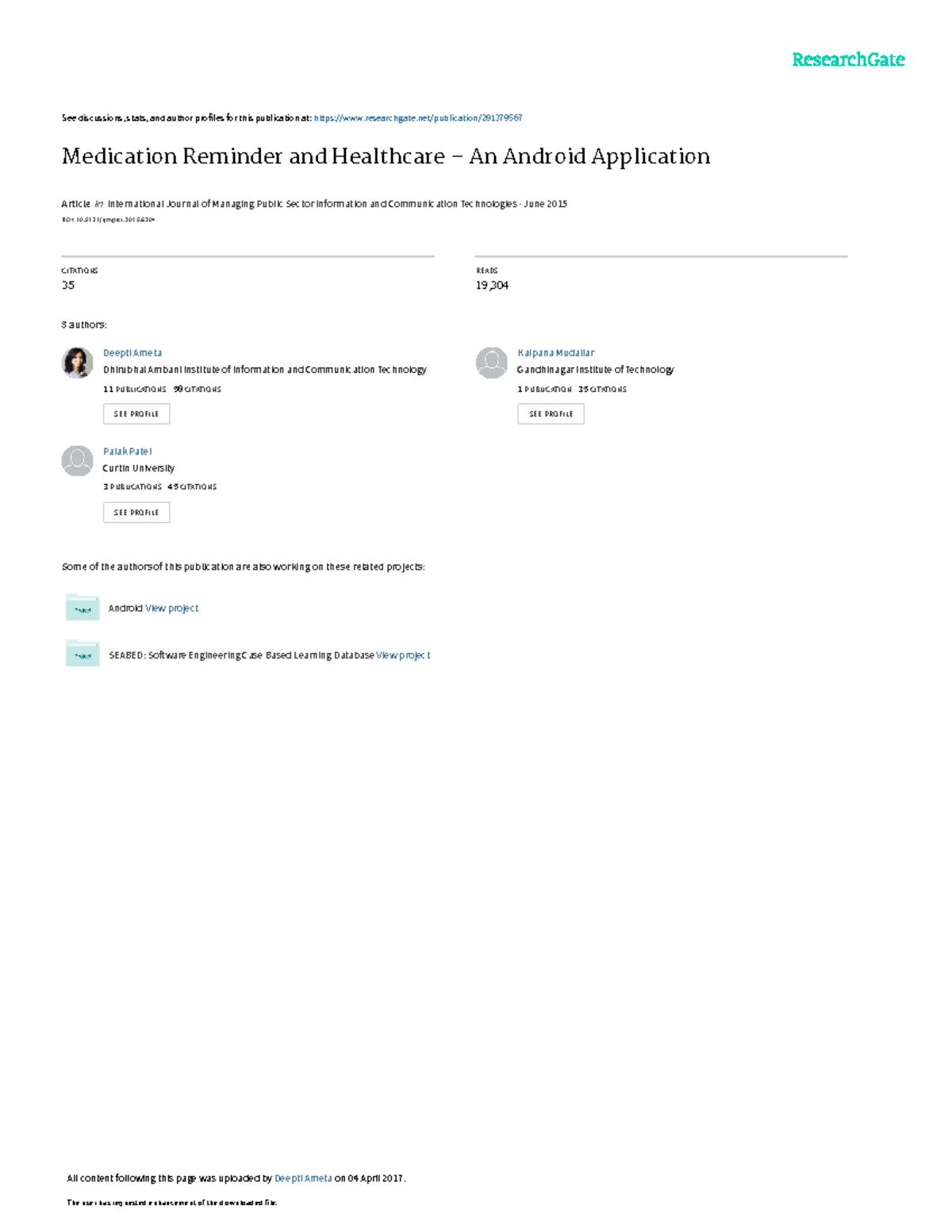Click the ResearchGate logo
Screen dimensions: 952x1232
[847, 58]
